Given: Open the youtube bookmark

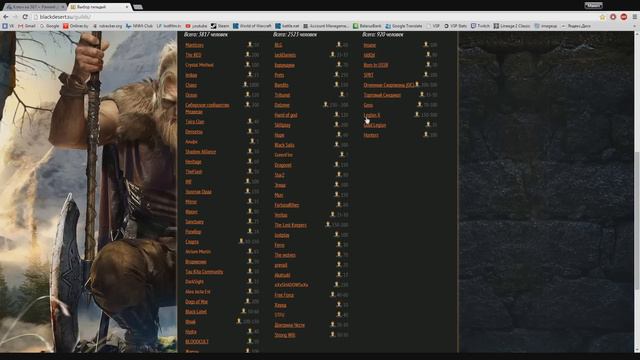Looking at the screenshot, I should point(196,26).
